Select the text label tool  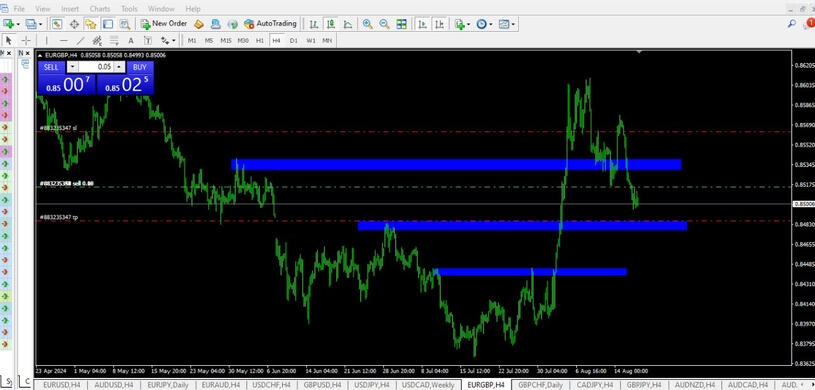point(148,40)
